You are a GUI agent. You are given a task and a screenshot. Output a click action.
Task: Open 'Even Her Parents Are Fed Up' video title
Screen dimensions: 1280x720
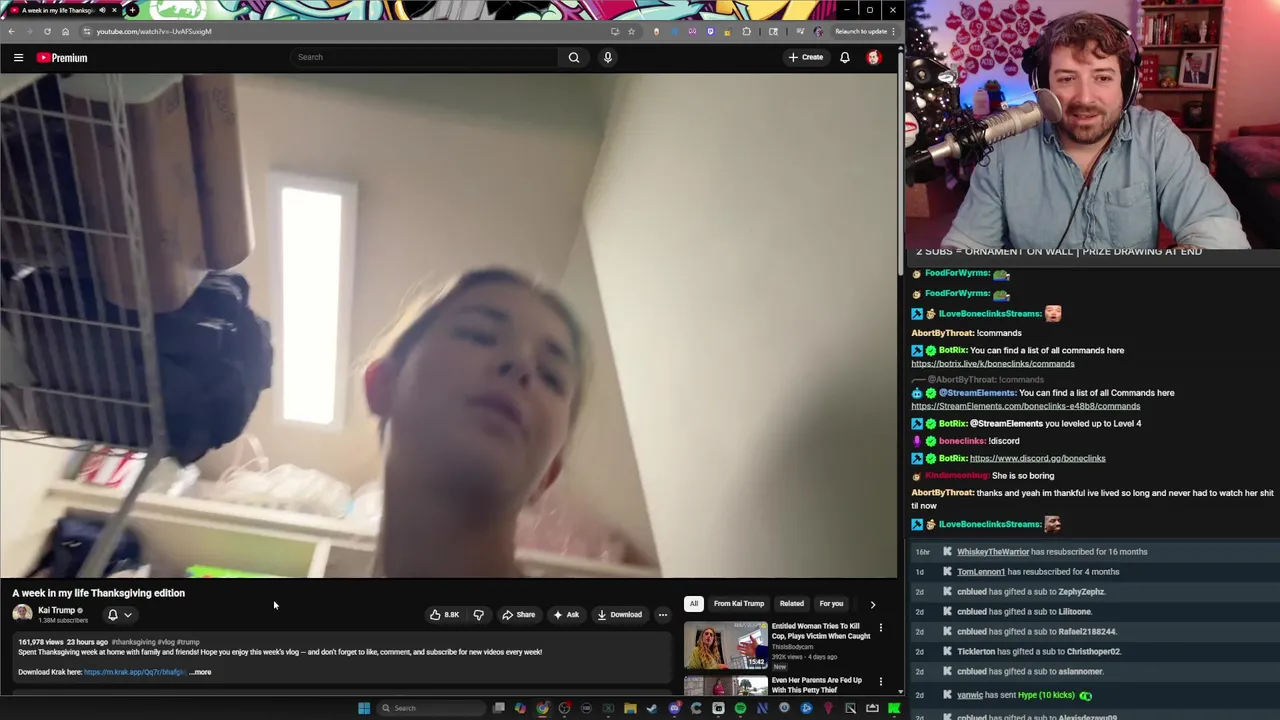click(x=816, y=685)
